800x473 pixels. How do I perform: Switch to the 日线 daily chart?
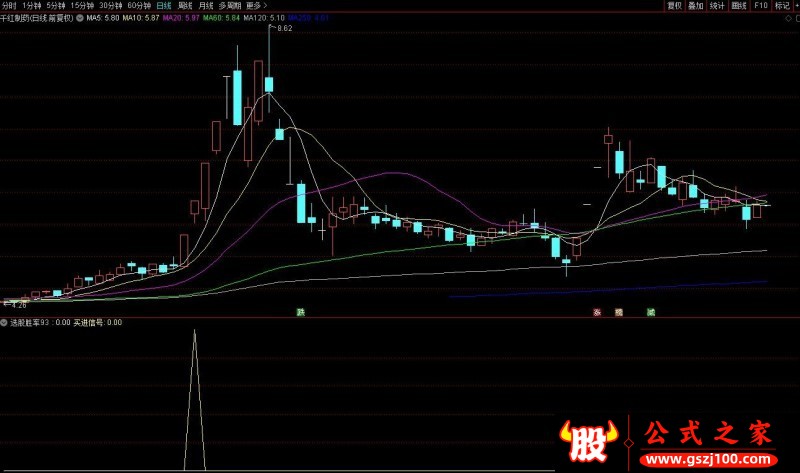coord(164,6)
